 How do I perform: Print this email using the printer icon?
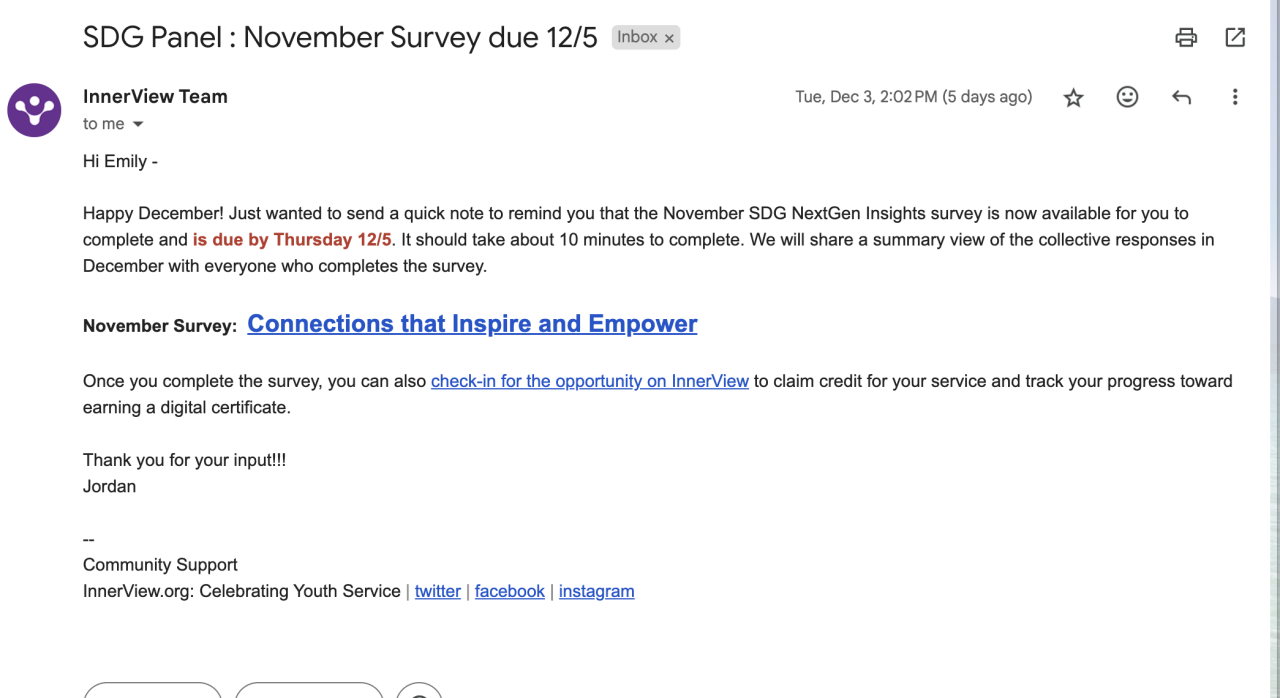coord(1186,38)
